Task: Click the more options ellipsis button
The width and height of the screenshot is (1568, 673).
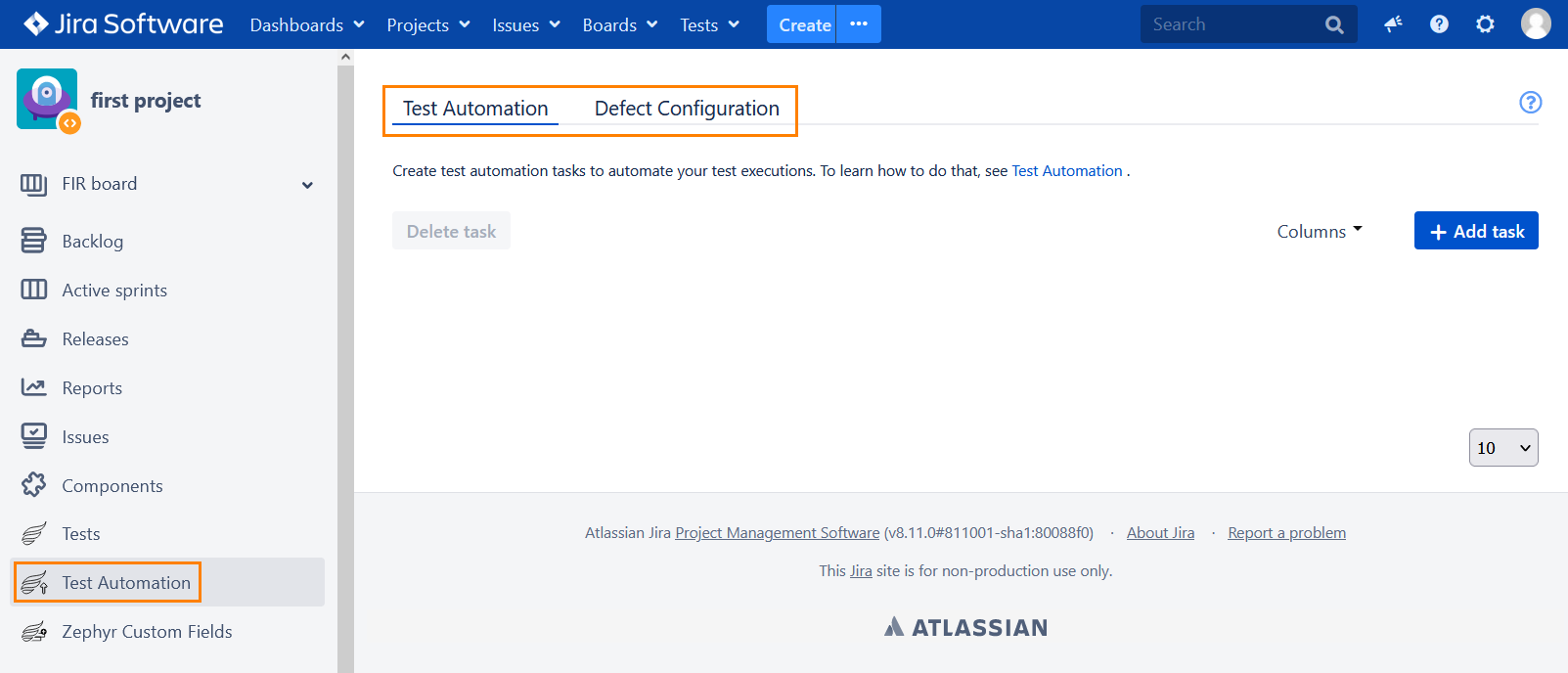Action: point(859,23)
